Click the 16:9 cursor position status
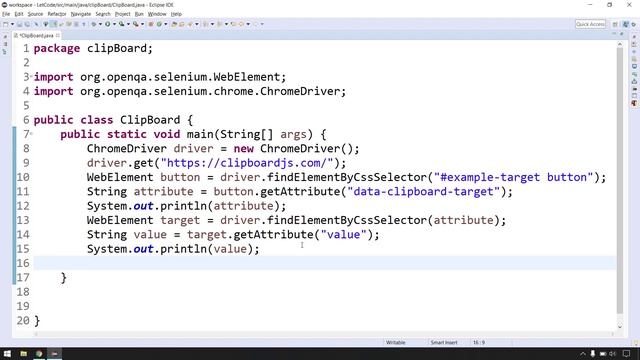This screenshot has width=640, height=360. click(x=479, y=342)
